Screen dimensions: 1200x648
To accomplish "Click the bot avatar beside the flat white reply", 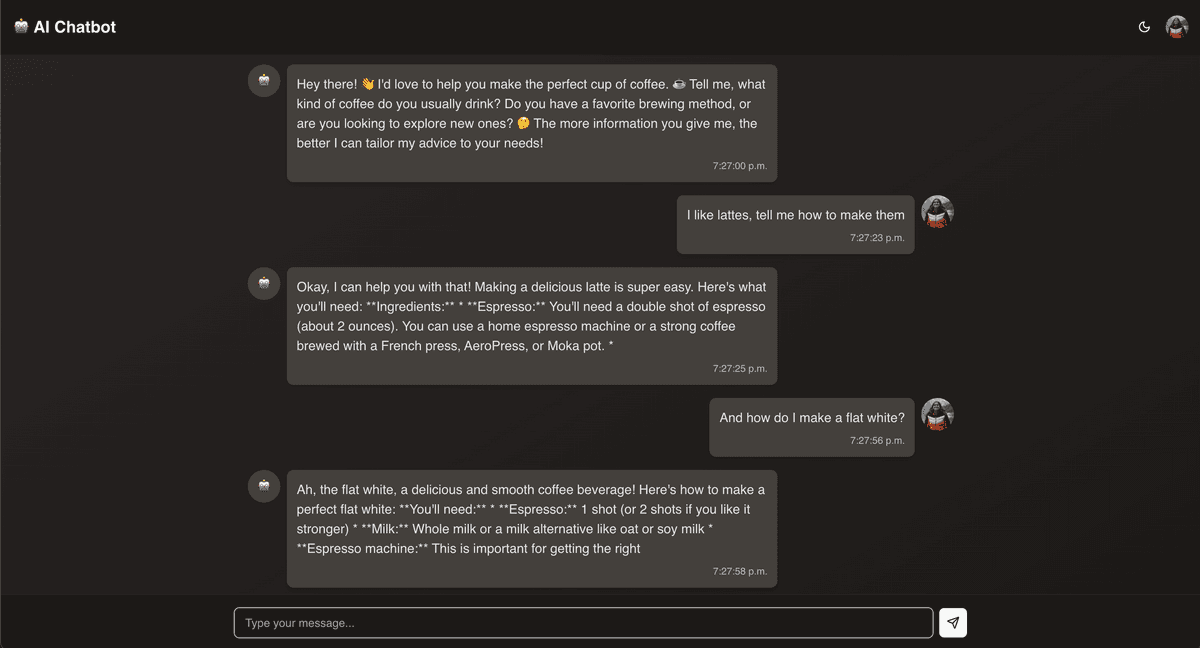I will [x=263, y=486].
